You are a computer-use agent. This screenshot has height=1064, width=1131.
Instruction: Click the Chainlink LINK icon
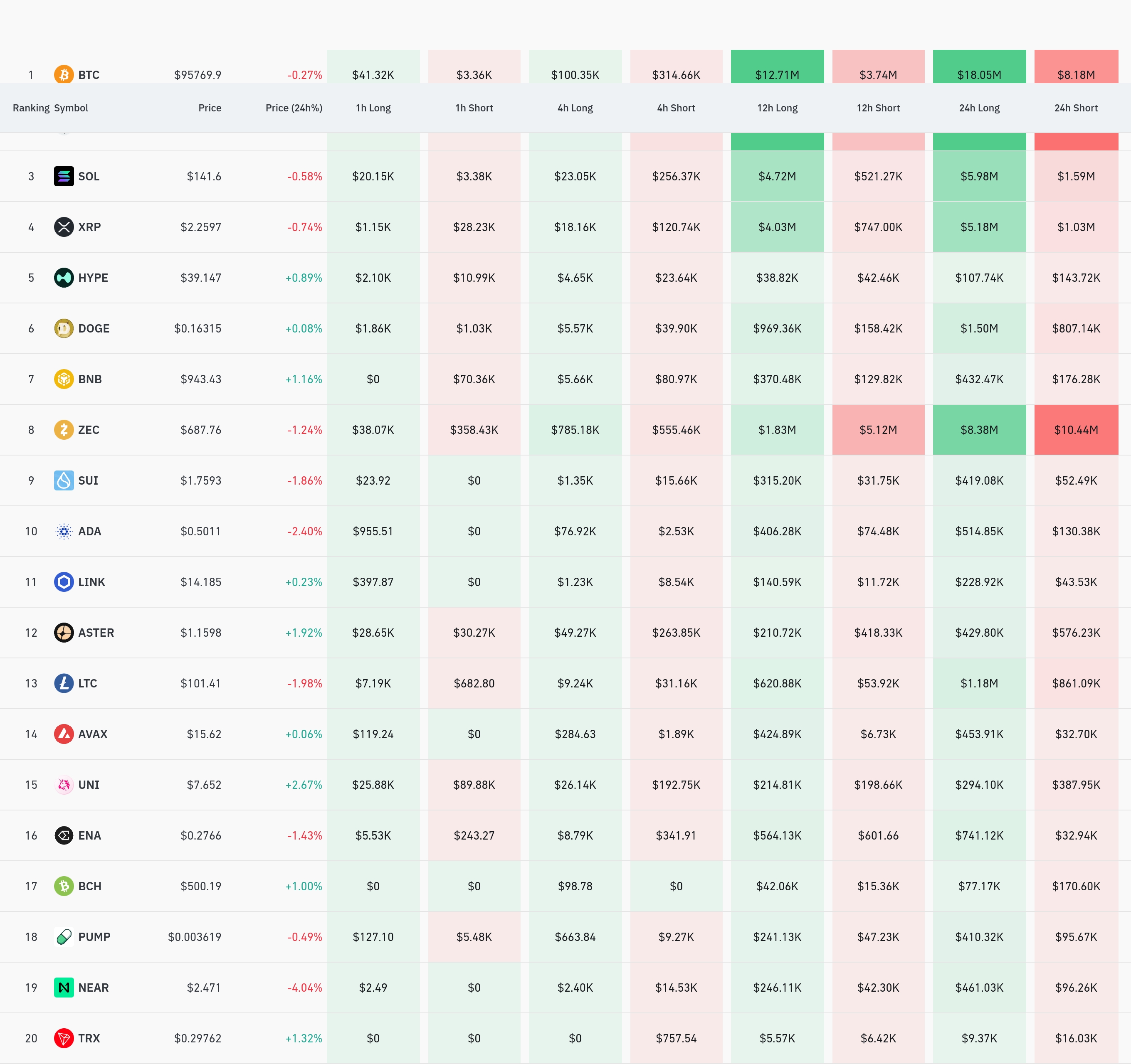click(64, 582)
